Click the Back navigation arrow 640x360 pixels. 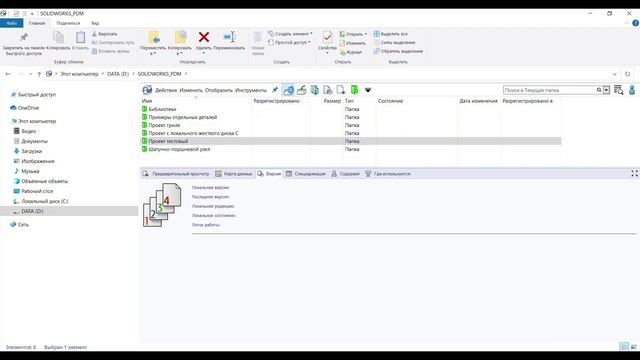tap(8, 74)
